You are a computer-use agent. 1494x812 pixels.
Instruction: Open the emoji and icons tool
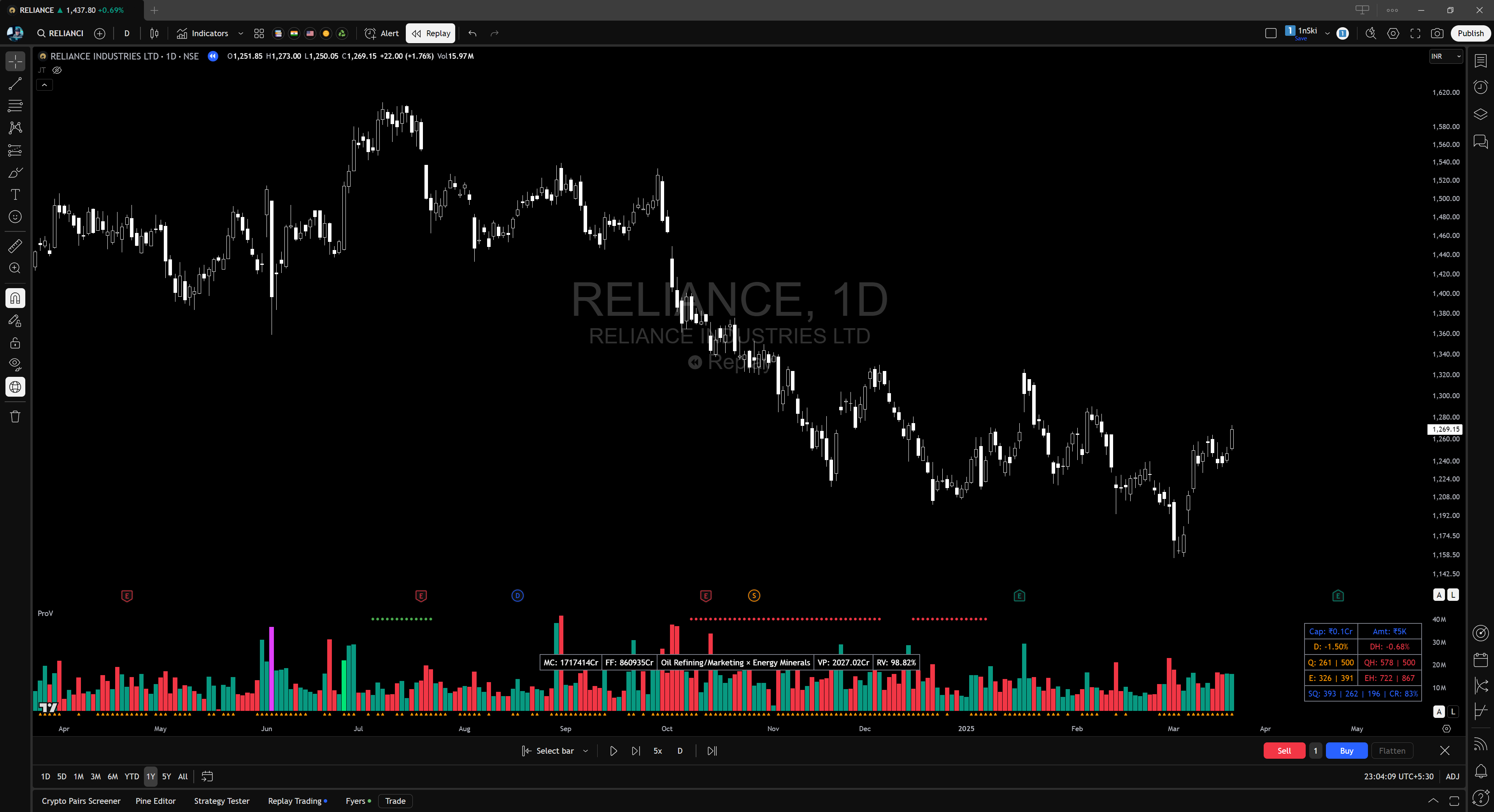coord(15,217)
